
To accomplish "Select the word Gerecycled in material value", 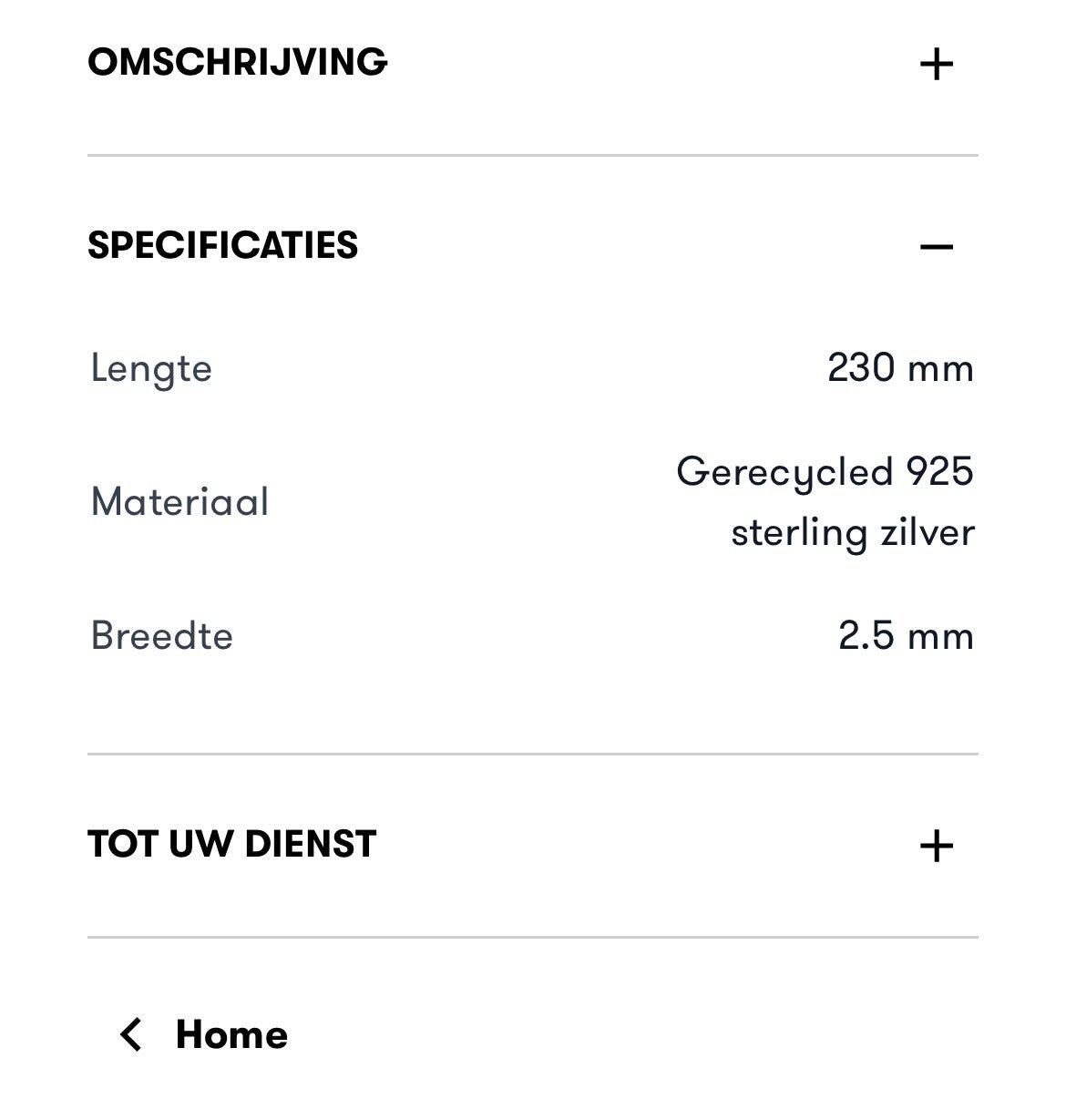I will point(784,473).
